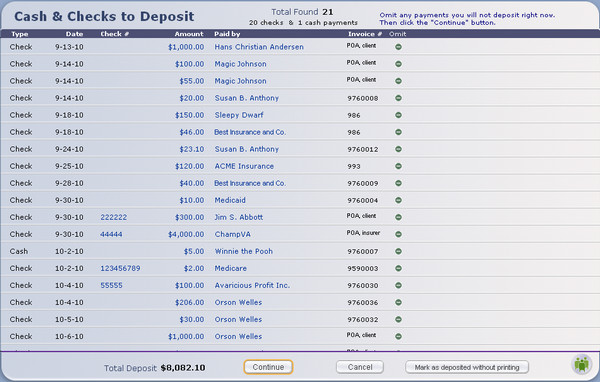Open Medicare payer link
Viewport: 600px width, 382px height.
[230, 268]
